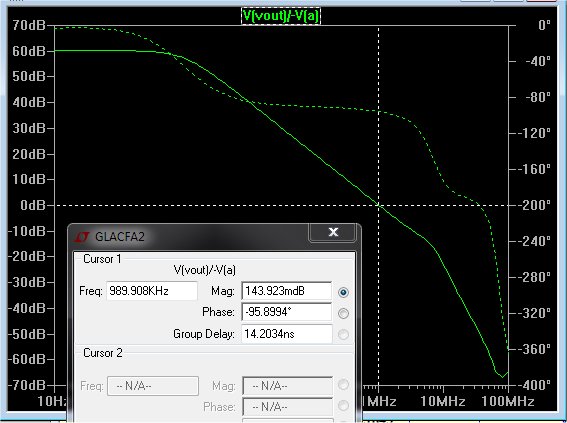Click the 10MHz frequency axis label
Image resolution: width=567 pixels, height=423 pixels.
[443, 401]
